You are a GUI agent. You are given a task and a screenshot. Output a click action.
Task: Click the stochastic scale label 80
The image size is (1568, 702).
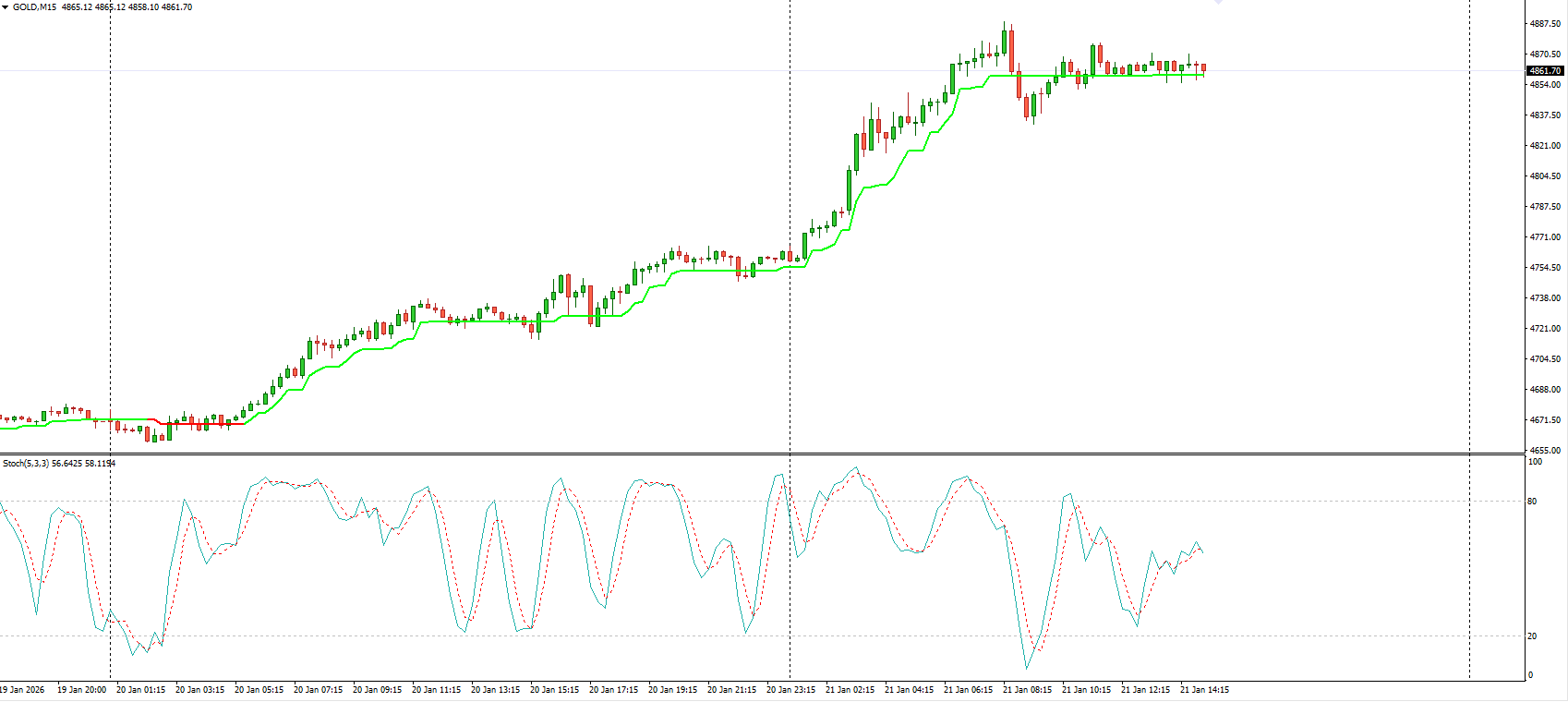(x=1533, y=502)
